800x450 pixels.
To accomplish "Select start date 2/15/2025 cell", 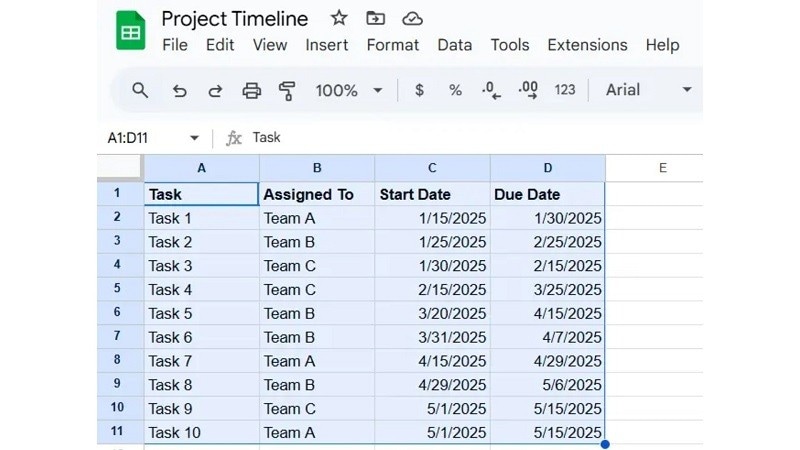I will point(432,289).
